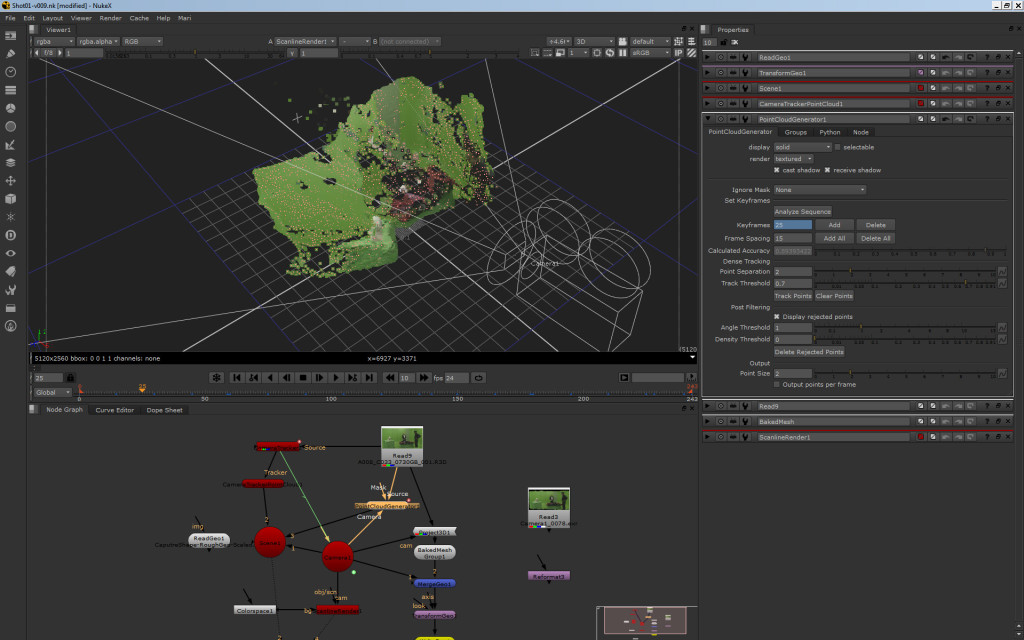Open the Render menu
The width and height of the screenshot is (1024, 640).
(110, 18)
